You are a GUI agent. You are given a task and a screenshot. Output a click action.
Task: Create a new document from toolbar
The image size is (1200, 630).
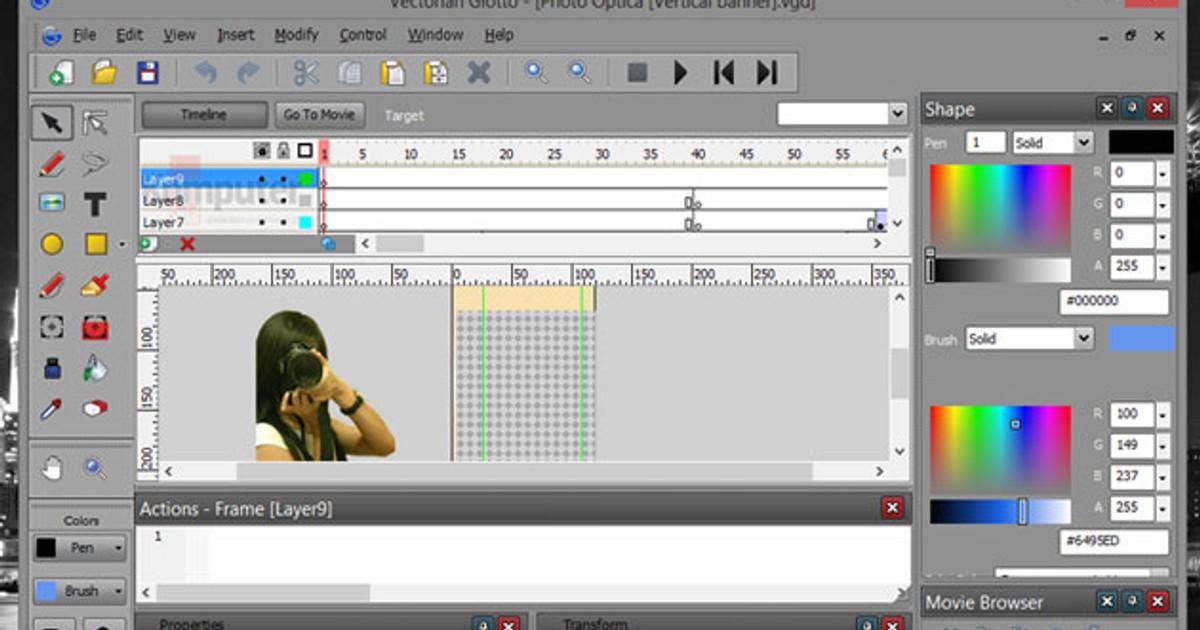coord(60,73)
